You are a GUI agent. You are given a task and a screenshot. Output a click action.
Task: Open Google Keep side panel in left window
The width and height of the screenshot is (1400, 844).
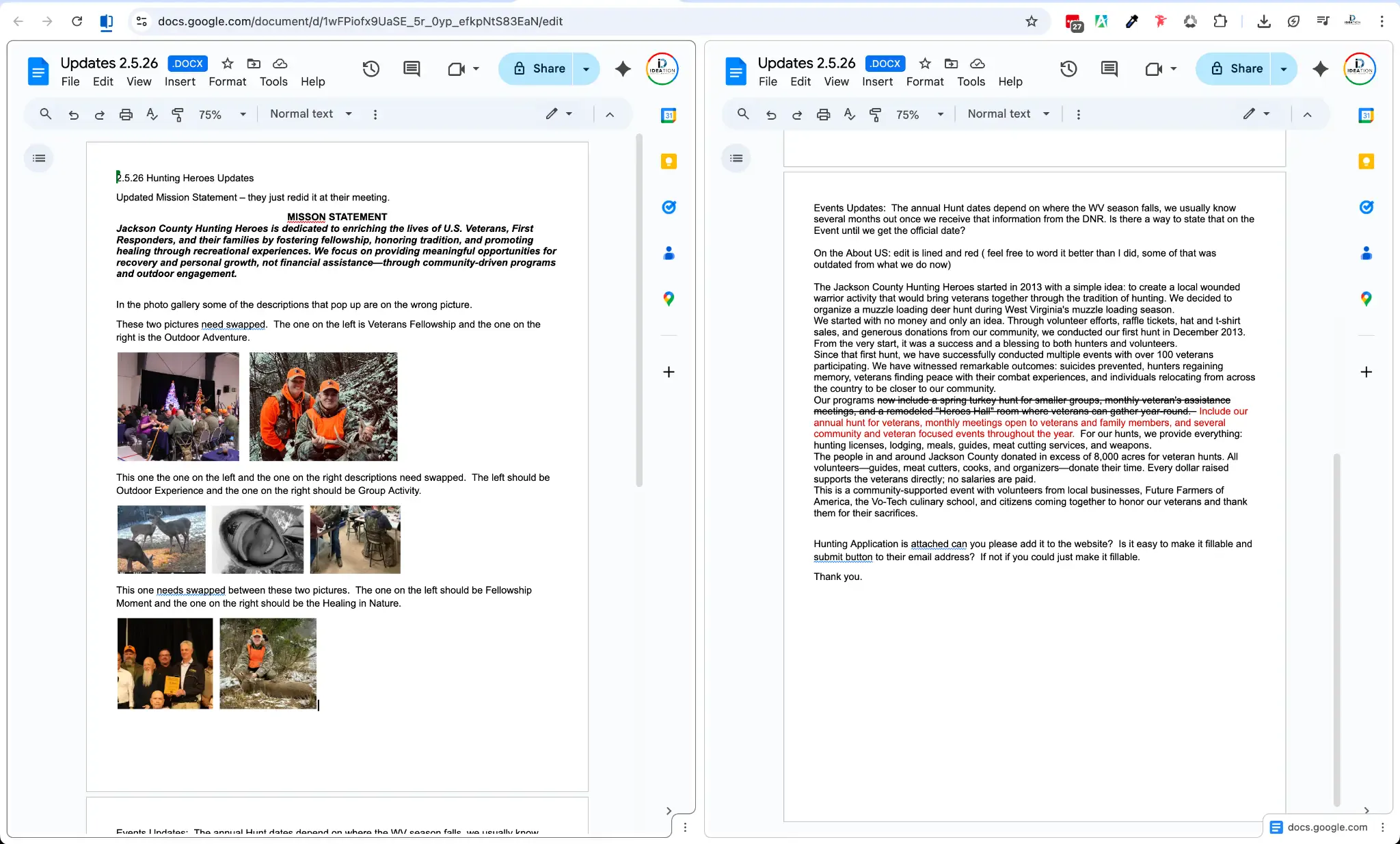pos(669,161)
